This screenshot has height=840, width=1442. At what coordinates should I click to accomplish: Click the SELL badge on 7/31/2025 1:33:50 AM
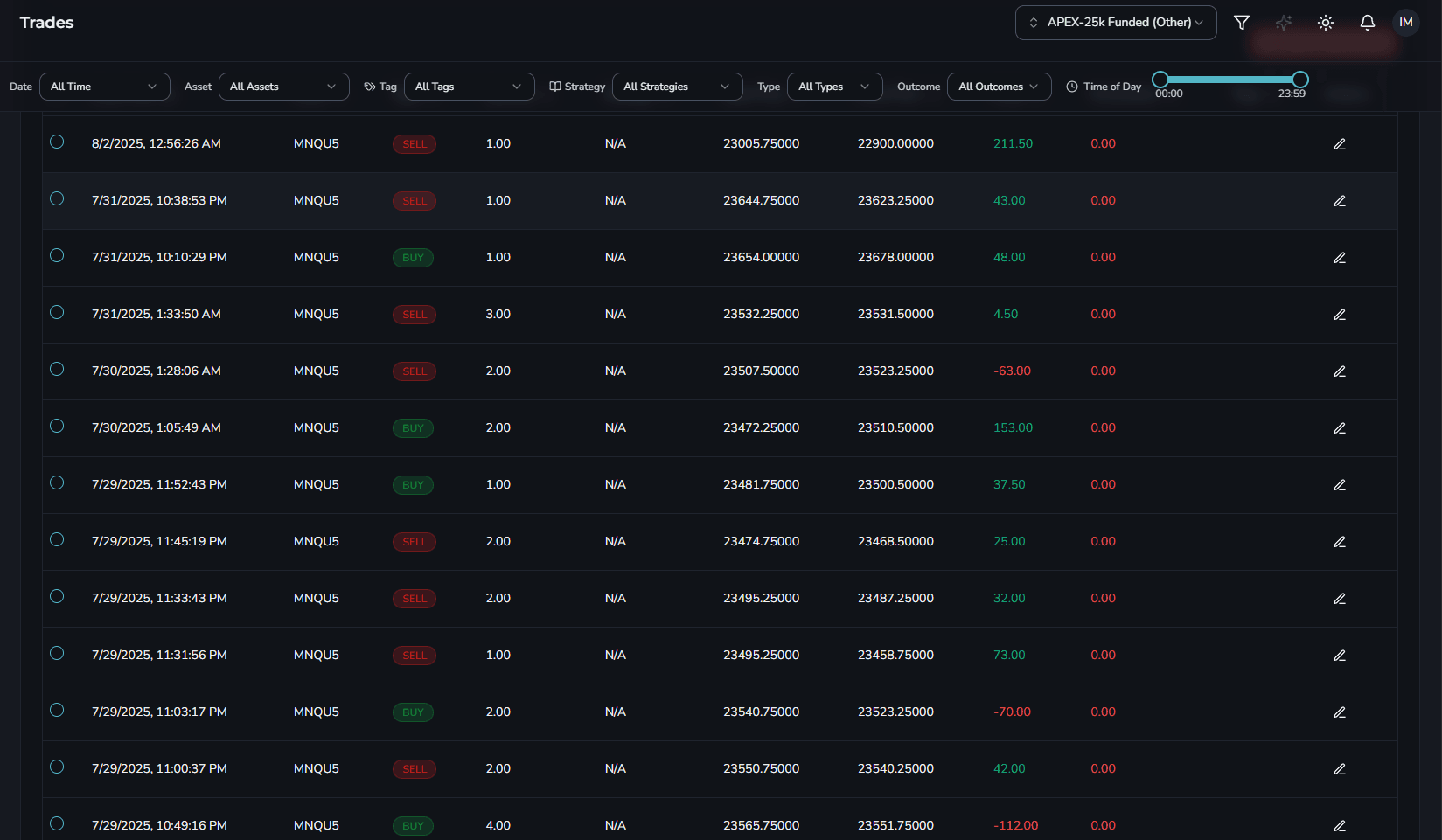coord(414,315)
